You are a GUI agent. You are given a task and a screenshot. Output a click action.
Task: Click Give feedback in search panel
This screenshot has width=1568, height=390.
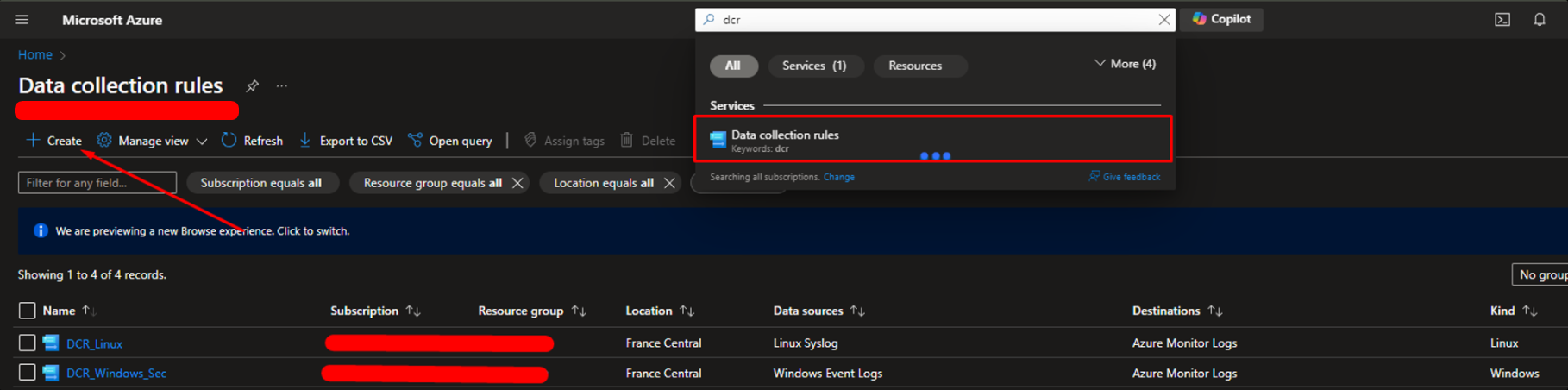pyautogui.click(x=1125, y=177)
